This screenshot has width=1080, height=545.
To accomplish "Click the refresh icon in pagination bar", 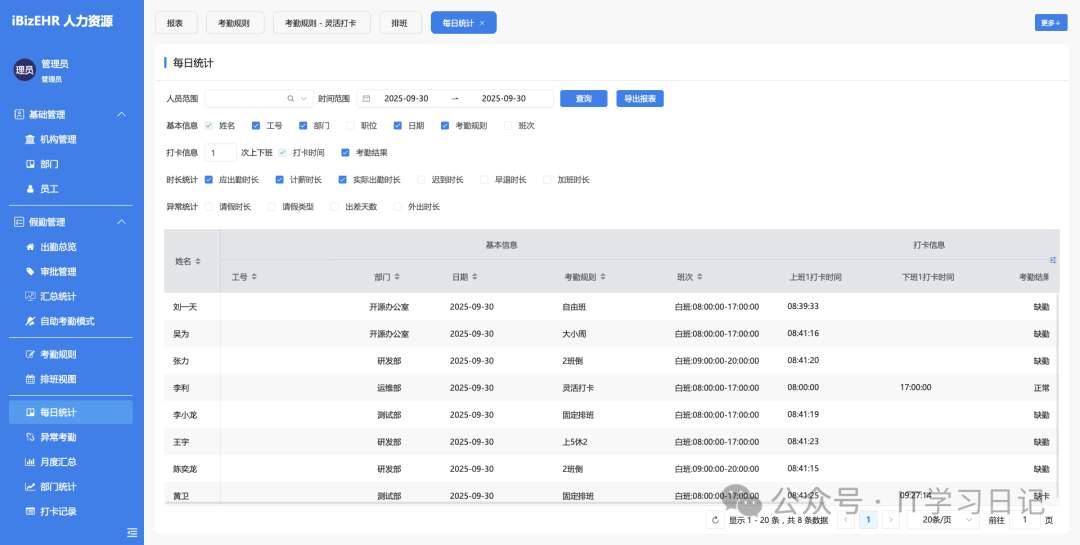I will coord(715,520).
